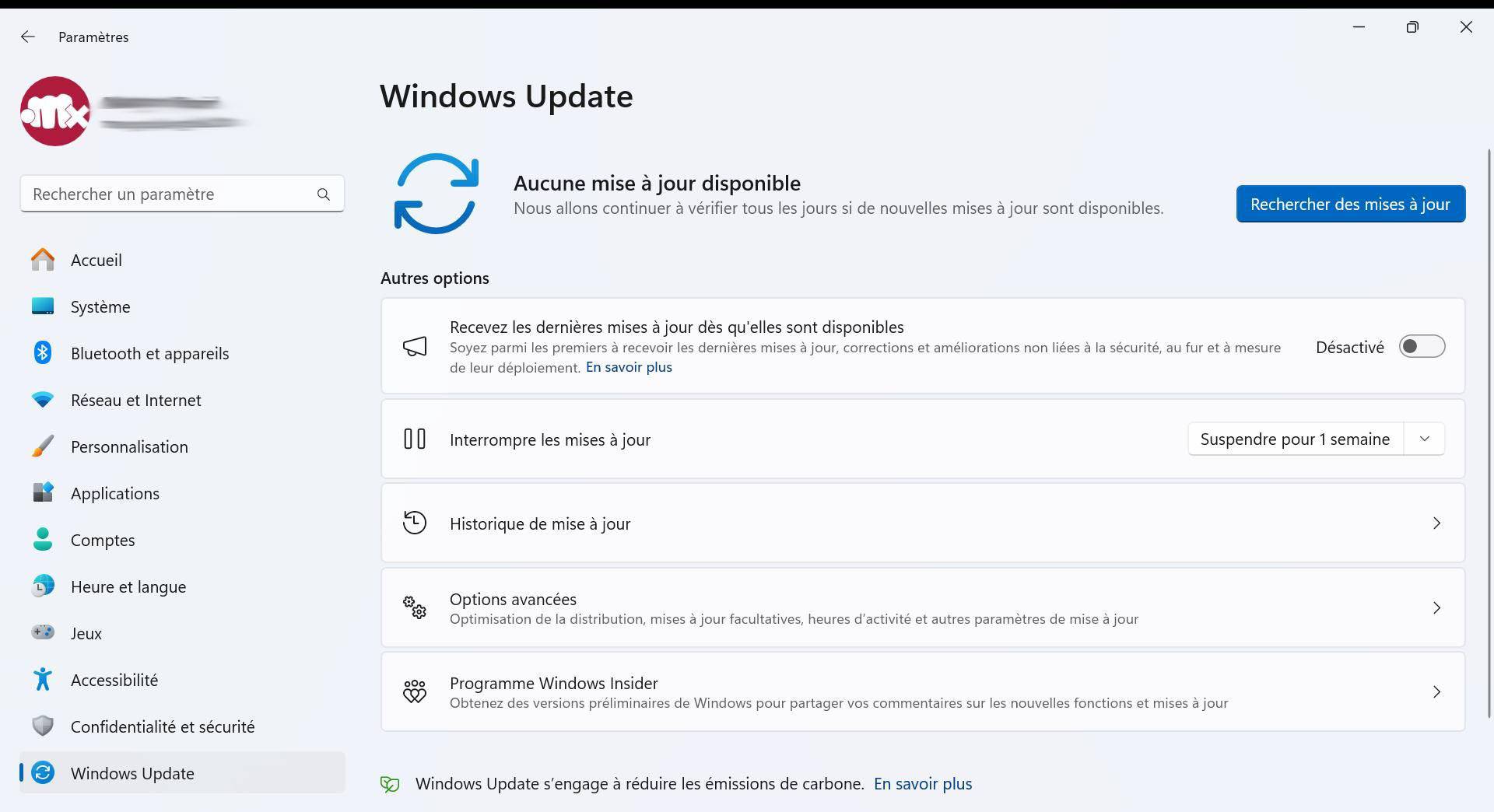Open Confidentialité et sécurité section
Screen dimensions: 1494x812
[182, 726]
